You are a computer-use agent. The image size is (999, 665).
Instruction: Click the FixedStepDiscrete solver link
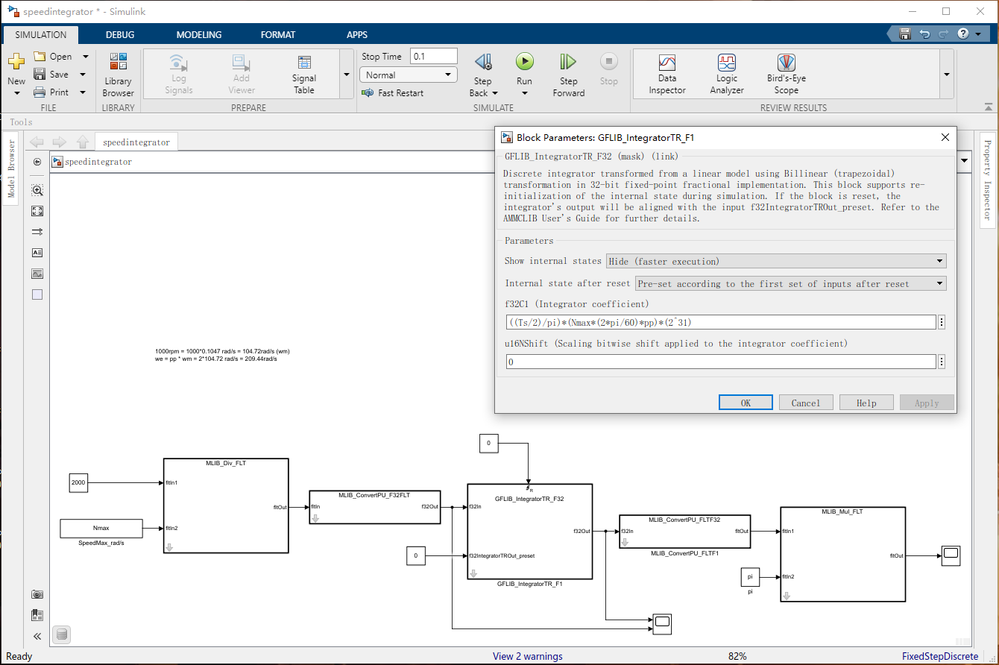click(940, 656)
